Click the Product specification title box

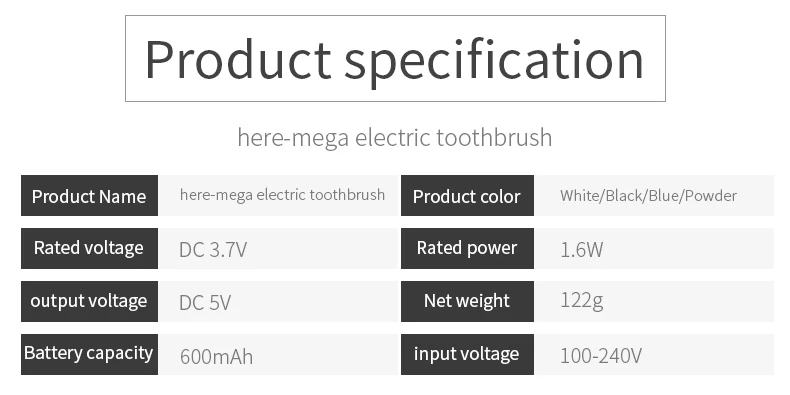coord(395,58)
